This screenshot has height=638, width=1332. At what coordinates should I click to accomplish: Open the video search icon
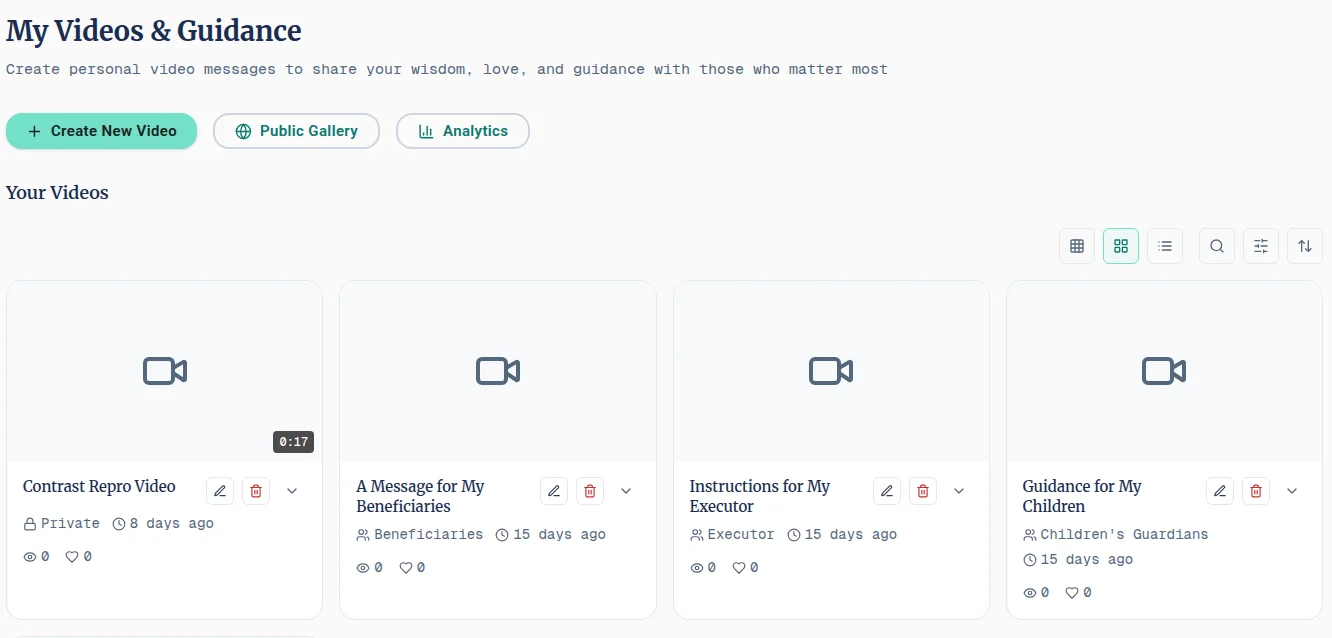[x=1217, y=246]
